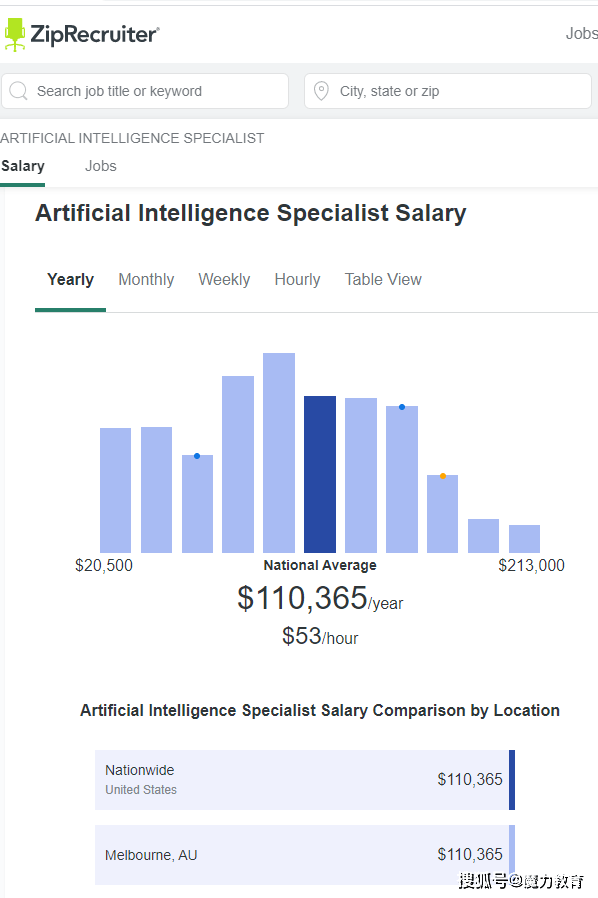598x898 pixels.
Task: Click the ZipRecruiter green chair logo
Action: coord(15,34)
